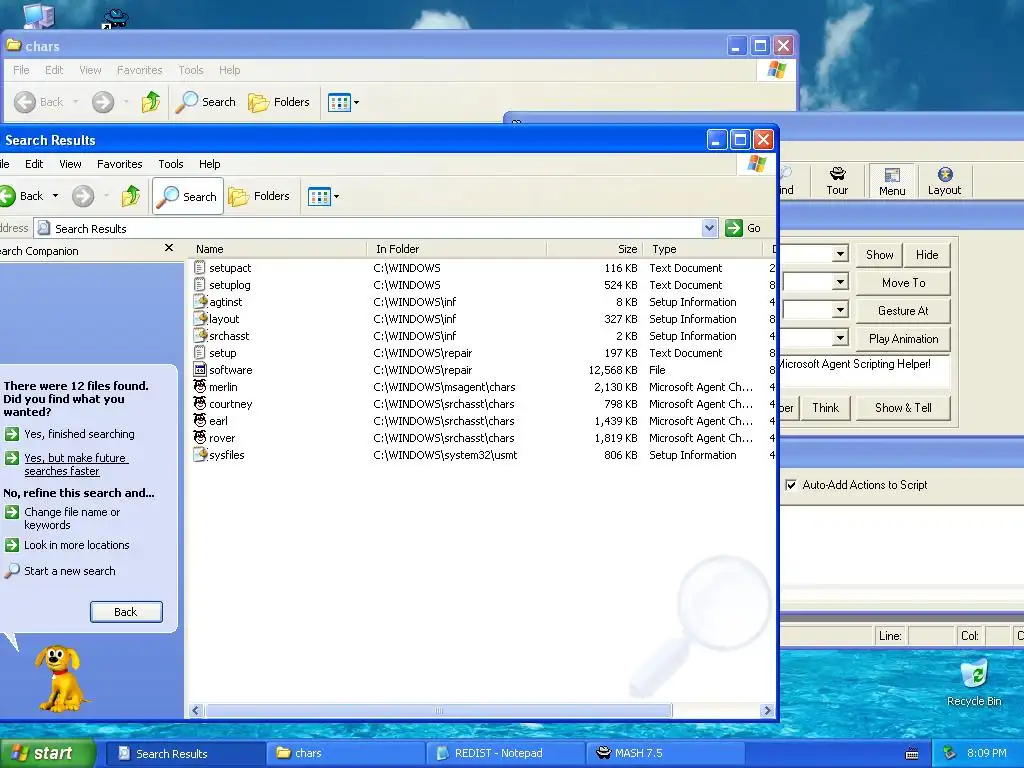Click the Show button in MASH

pyautogui.click(x=879, y=255)
